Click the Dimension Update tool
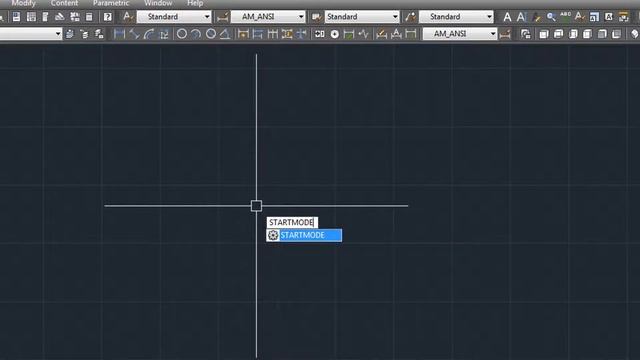 pyautogui.click(x=411, y=34)
